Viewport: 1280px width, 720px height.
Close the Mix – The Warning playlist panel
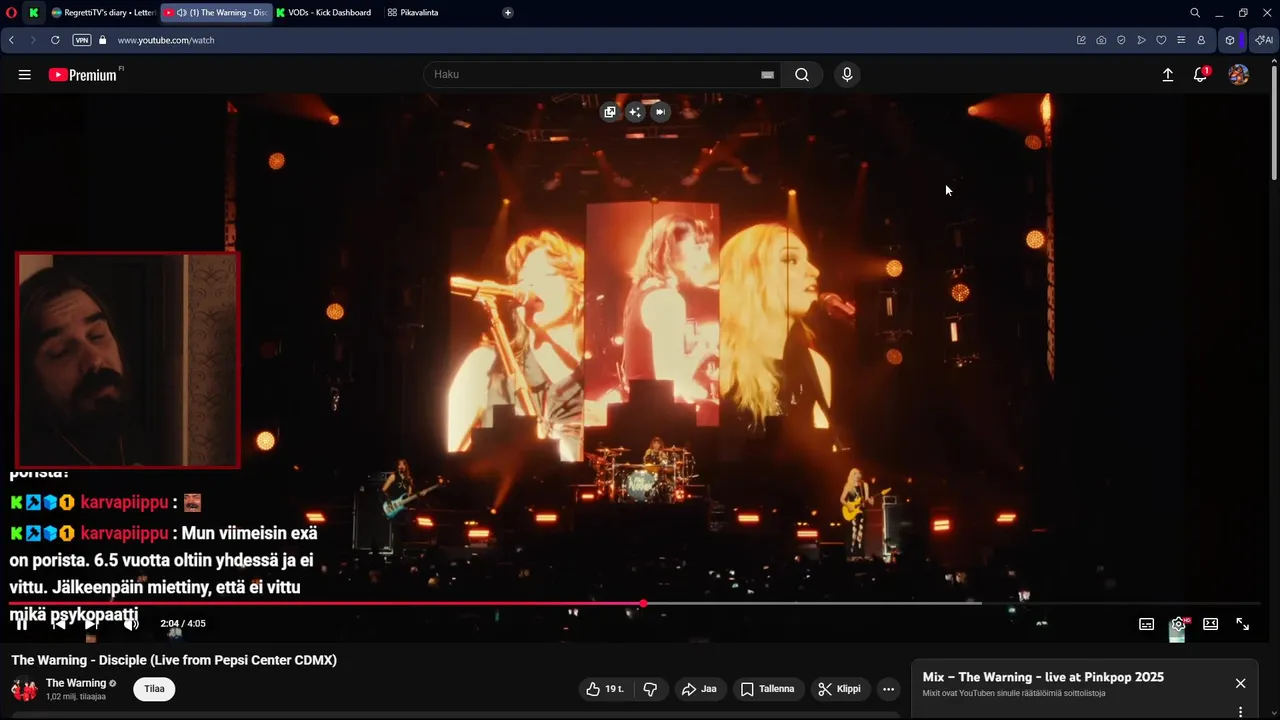tap(1240, 684)
